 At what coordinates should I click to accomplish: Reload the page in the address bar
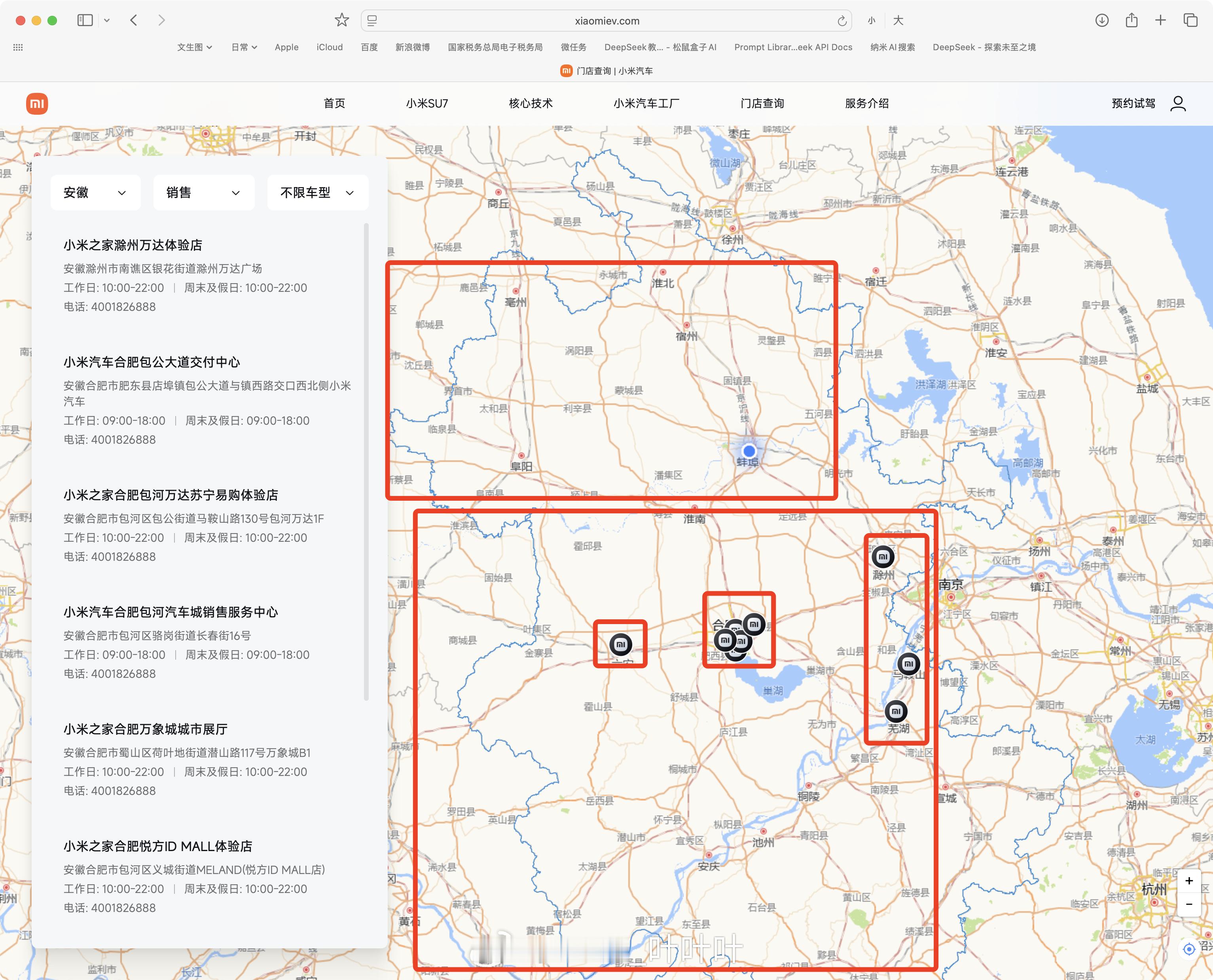[x=842, y=21]
